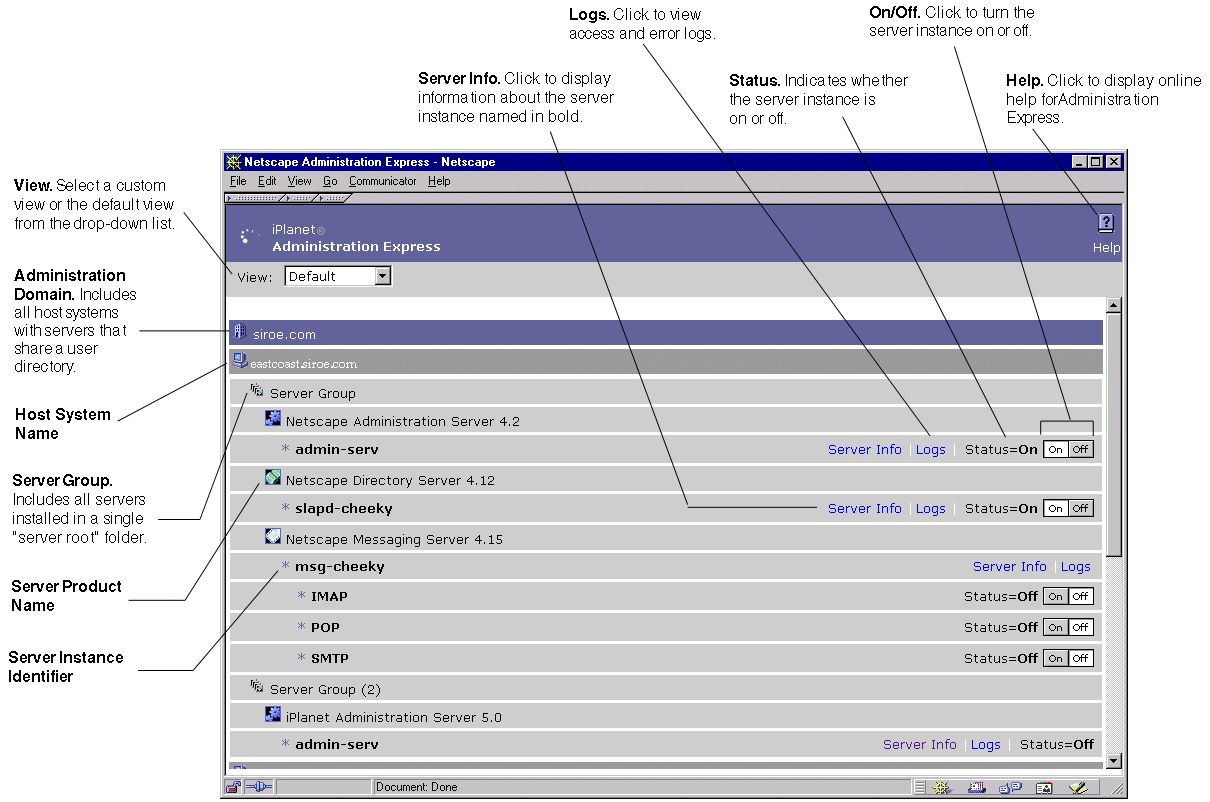The width and height of the screenshot is (1210, 802).
Task: Click the slapd-cheeky instance name
Action: [344, 509]
